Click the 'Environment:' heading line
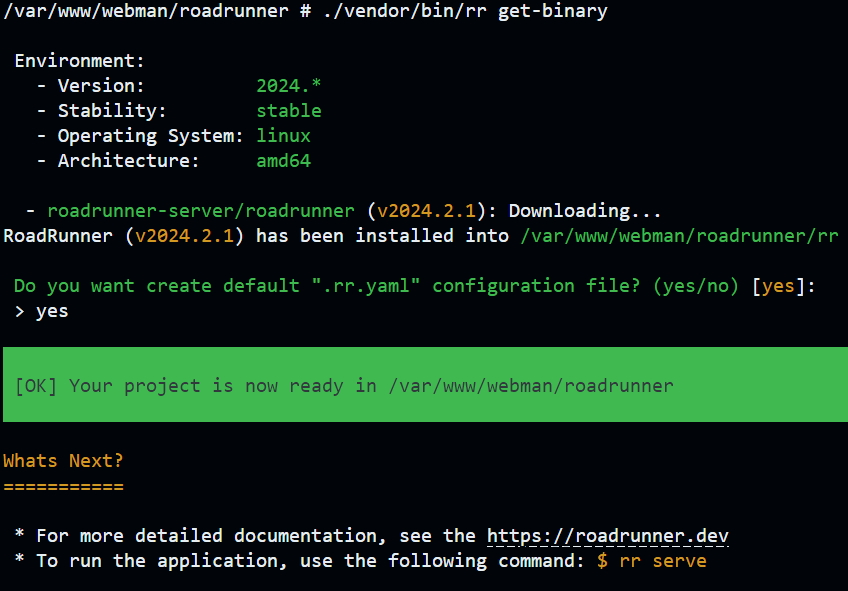 [x=80, y=61]
